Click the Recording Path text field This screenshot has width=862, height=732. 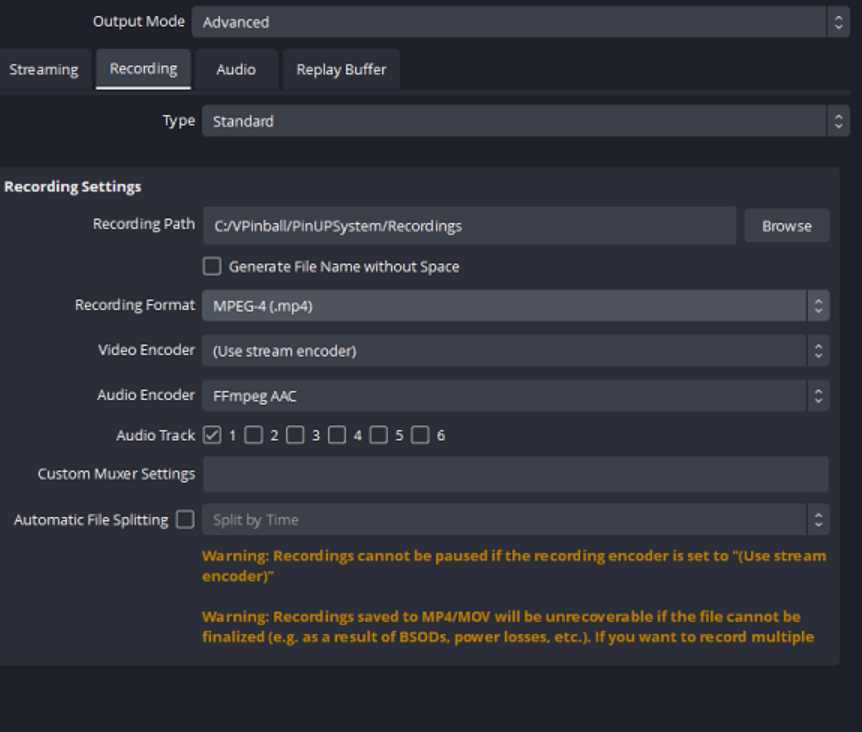click(469, 226)
